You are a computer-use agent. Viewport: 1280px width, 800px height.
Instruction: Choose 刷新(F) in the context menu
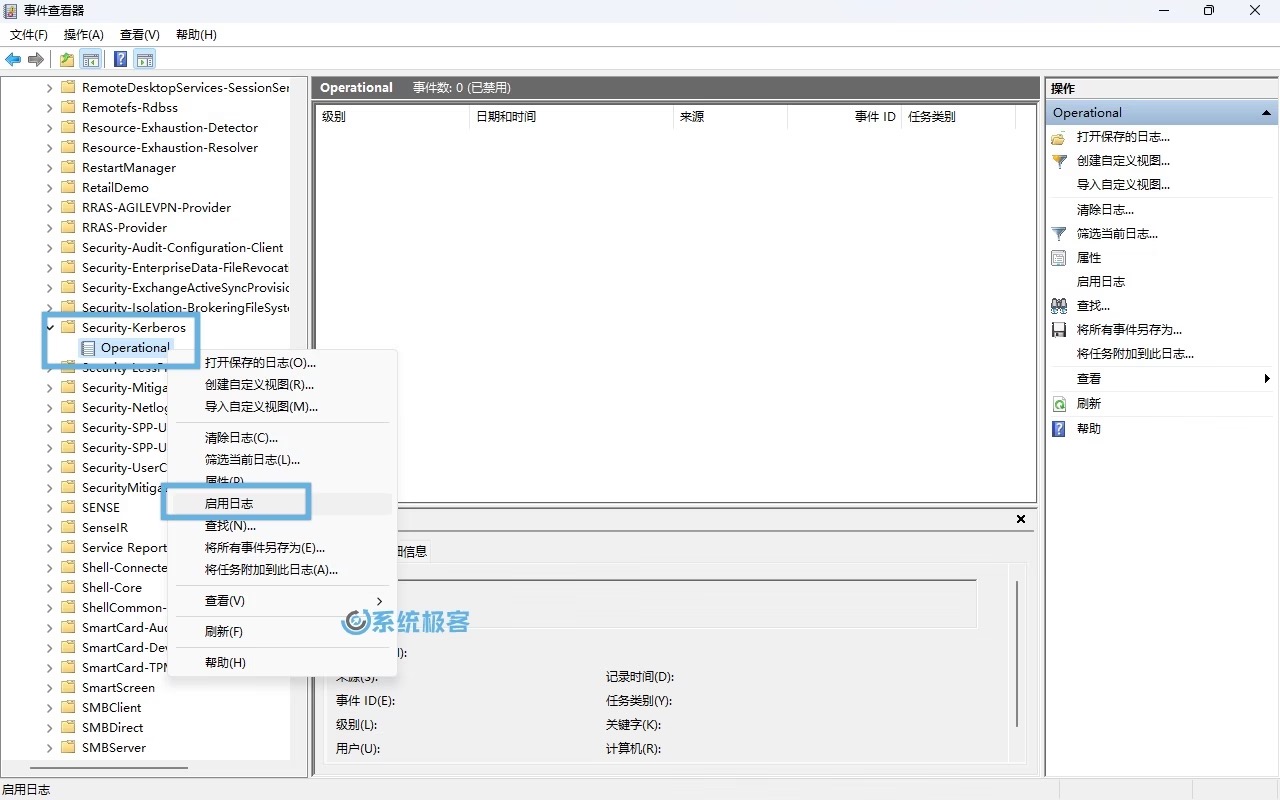(x=280, y=632)
